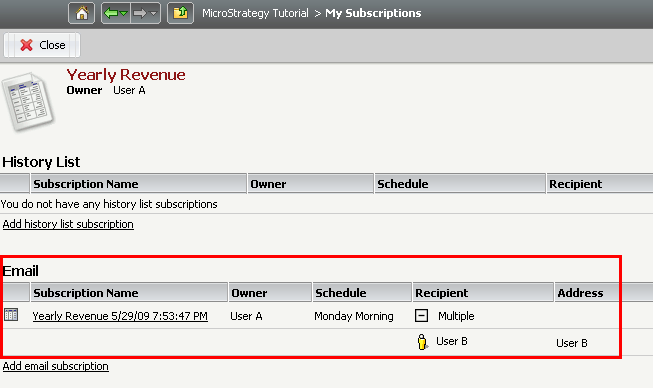
Task: Open the Forward history dropdown arrow
Action: (x=154, y=13)
